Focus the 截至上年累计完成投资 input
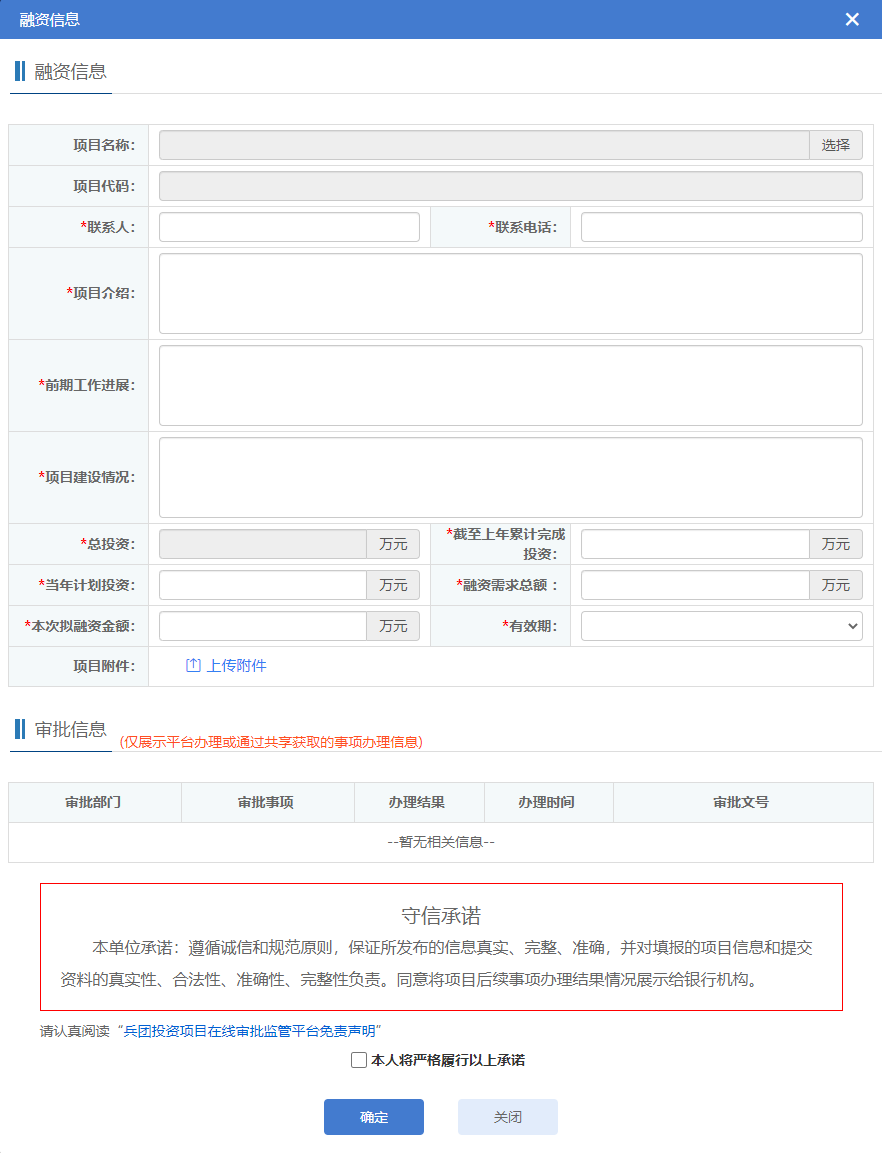Viewport: 882px width, 1154px height. (x=695, y=544)
